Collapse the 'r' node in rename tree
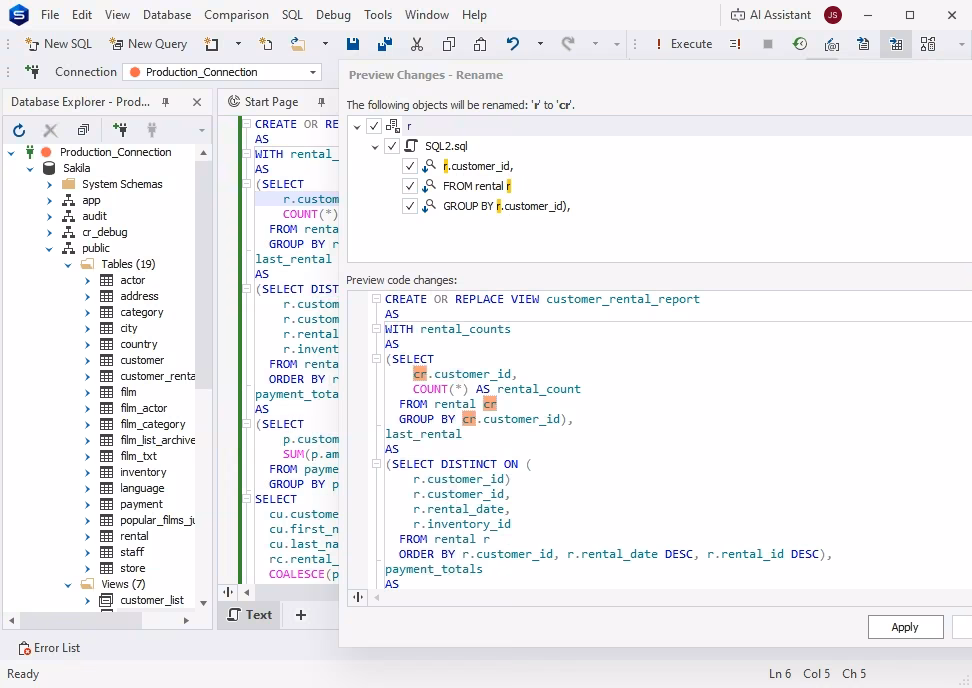This screenshot has height=688, width=972. (x=357, y=126)
